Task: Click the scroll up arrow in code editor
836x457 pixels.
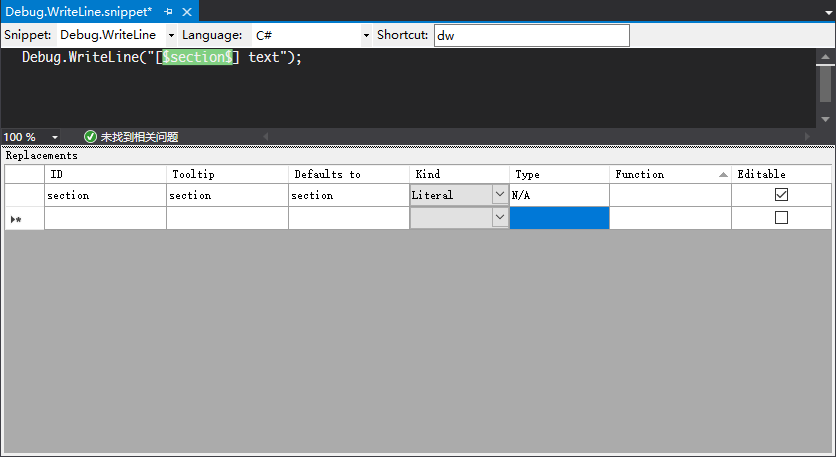Action: 825,58
